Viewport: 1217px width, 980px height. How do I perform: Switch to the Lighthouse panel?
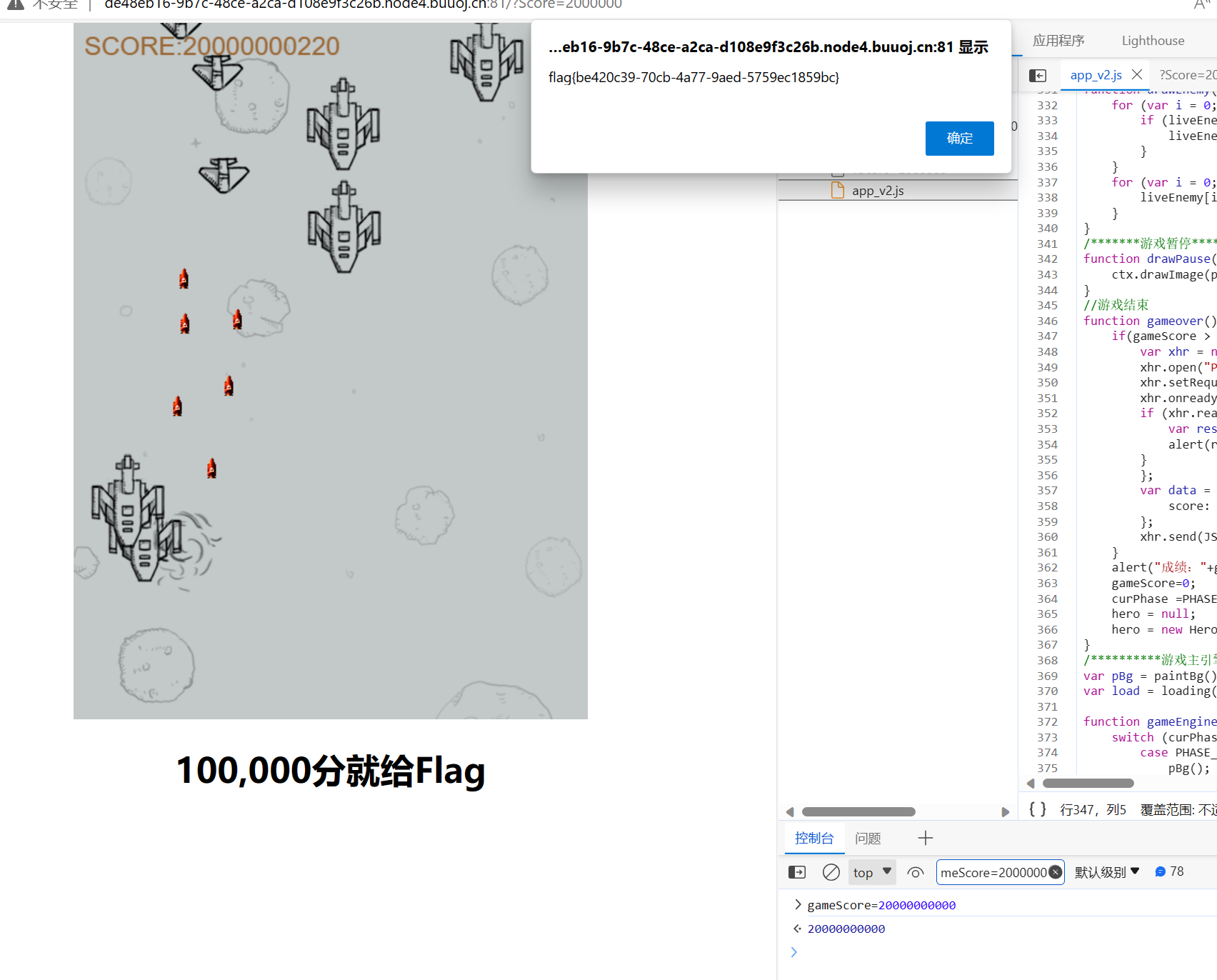point(1153,41)
